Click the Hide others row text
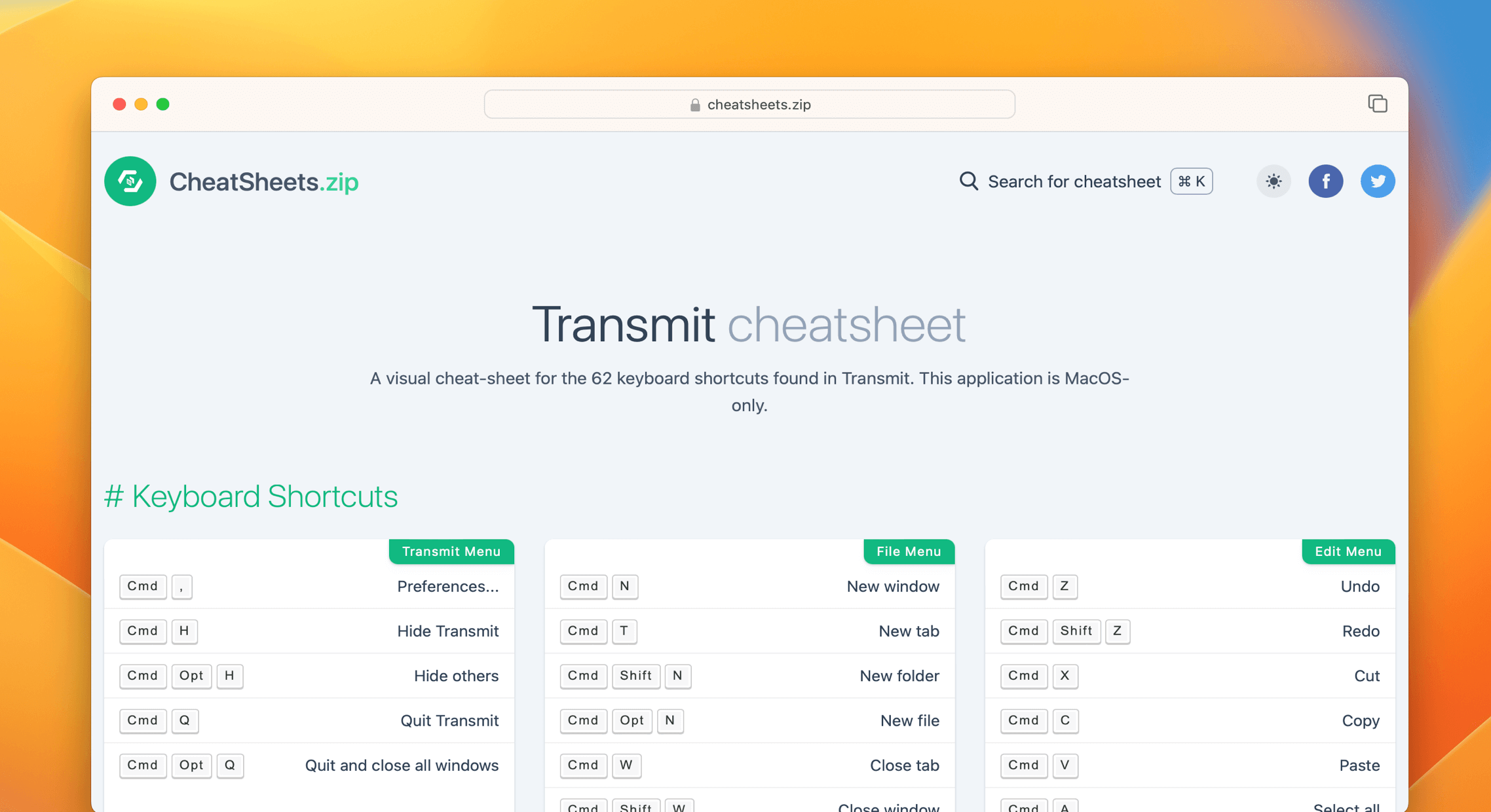This screenshot has height=812, width=1491. pos(456,676)
